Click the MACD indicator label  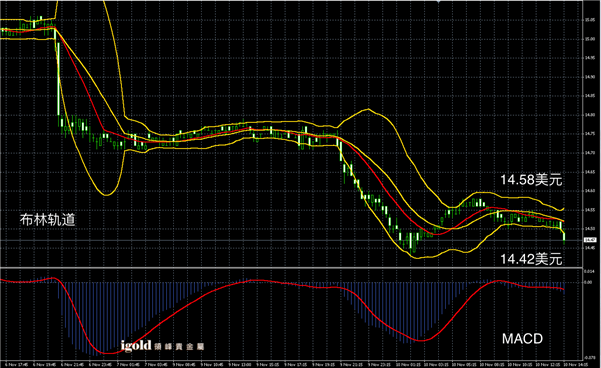(x=522, y=339)
